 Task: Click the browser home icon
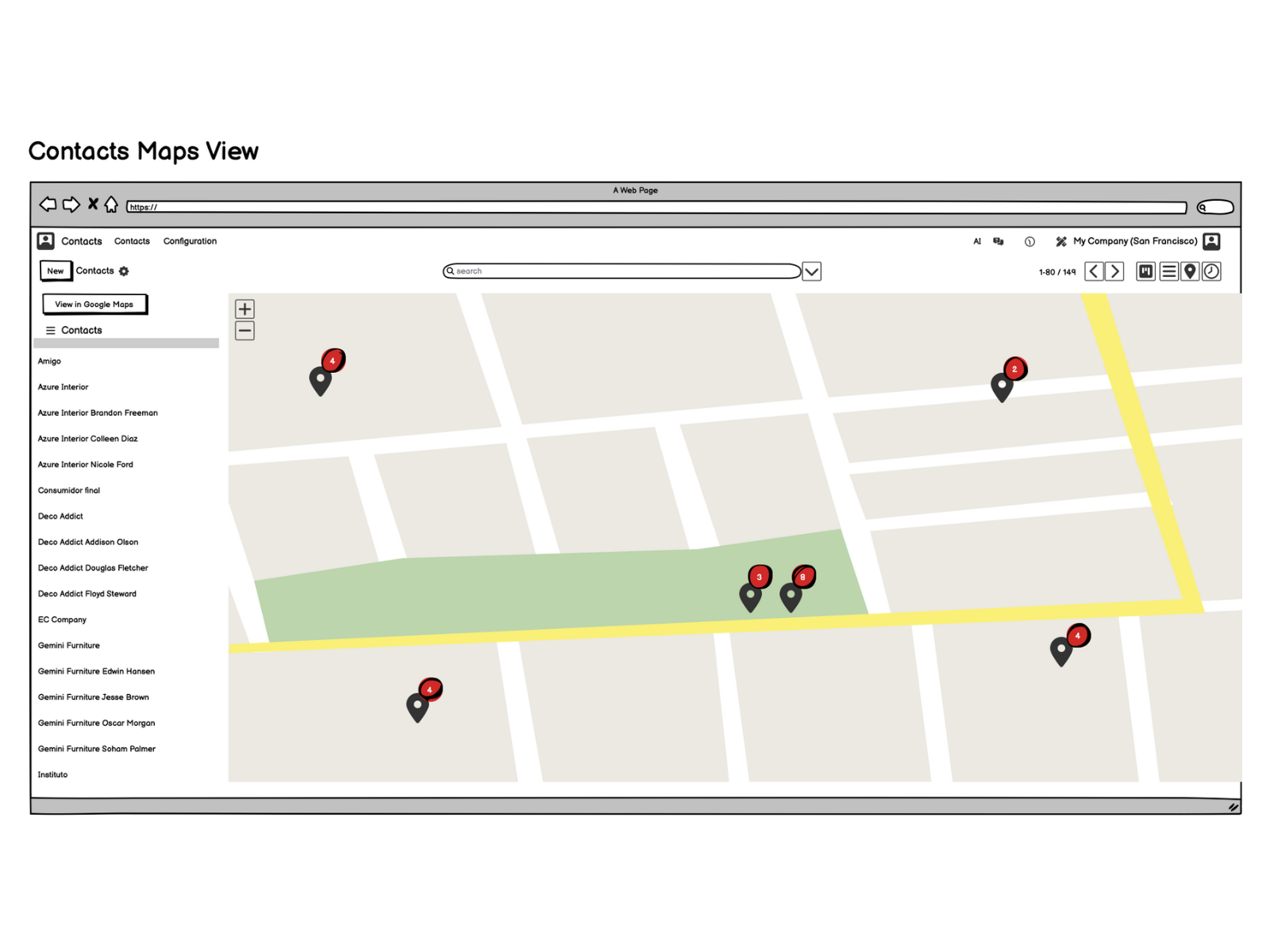pos(111,205)
